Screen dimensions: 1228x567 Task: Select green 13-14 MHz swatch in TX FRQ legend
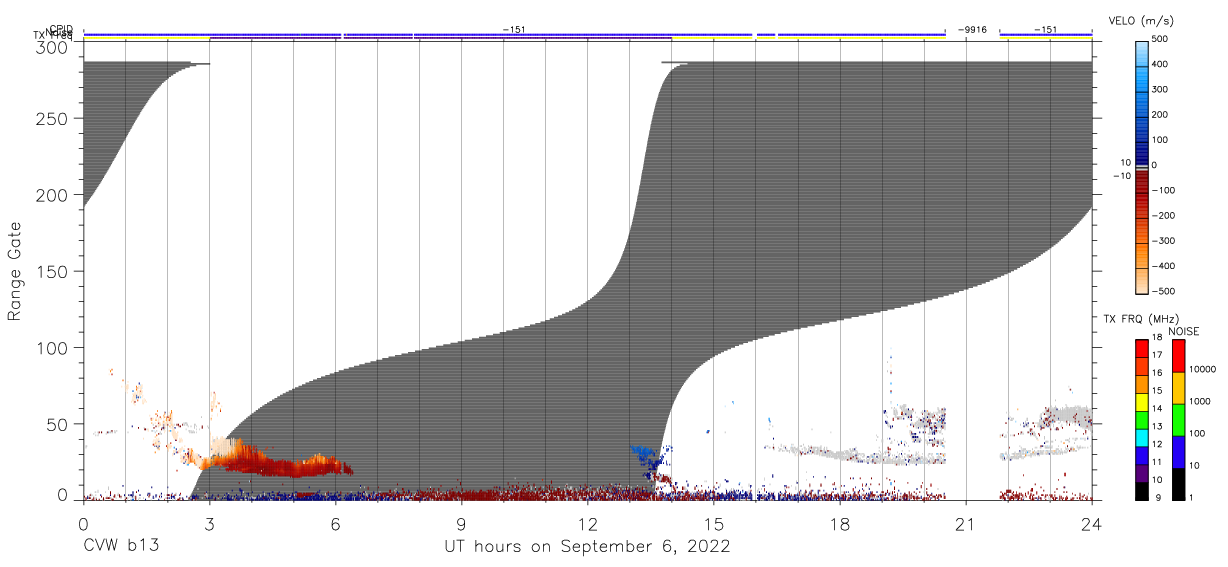(1141, 421)
